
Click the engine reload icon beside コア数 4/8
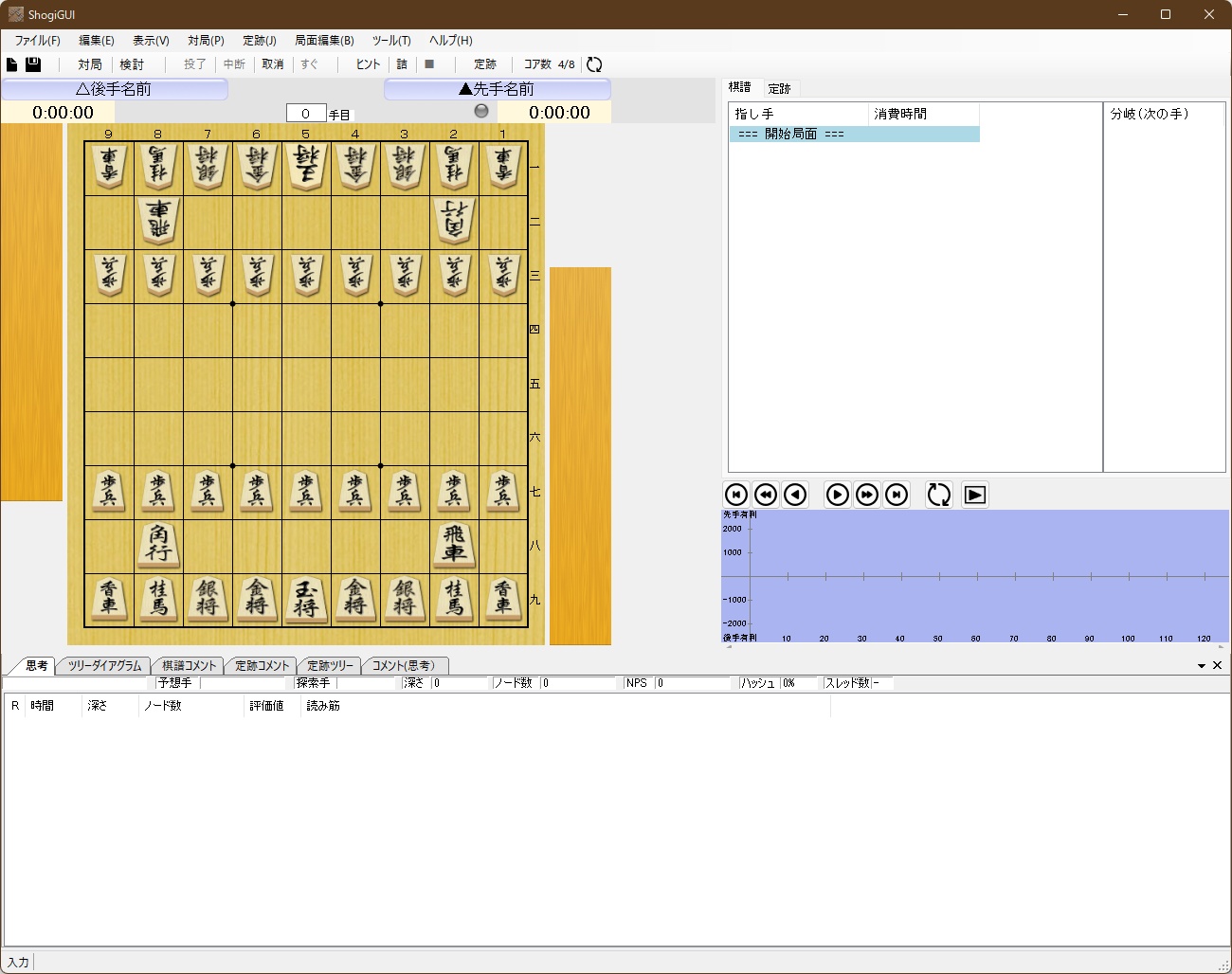coord(594,64)
